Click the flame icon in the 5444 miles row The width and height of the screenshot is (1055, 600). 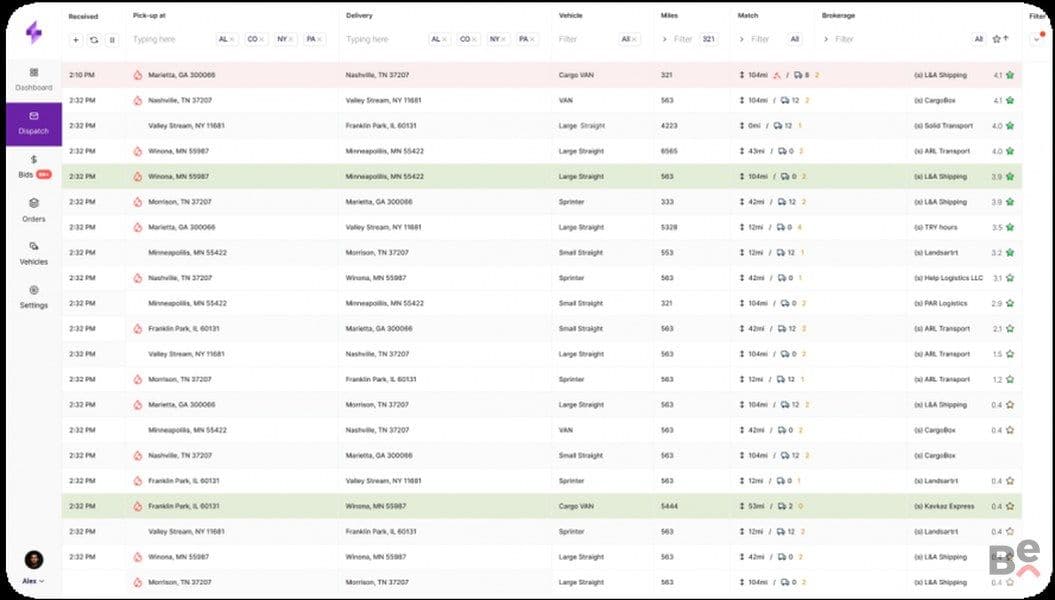pos(138,507)
